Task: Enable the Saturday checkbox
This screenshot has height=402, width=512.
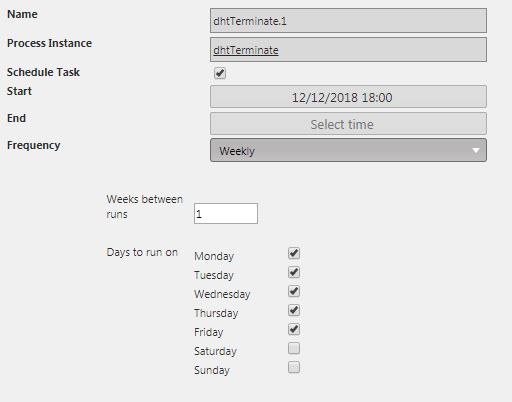Action: pos(294,348)
